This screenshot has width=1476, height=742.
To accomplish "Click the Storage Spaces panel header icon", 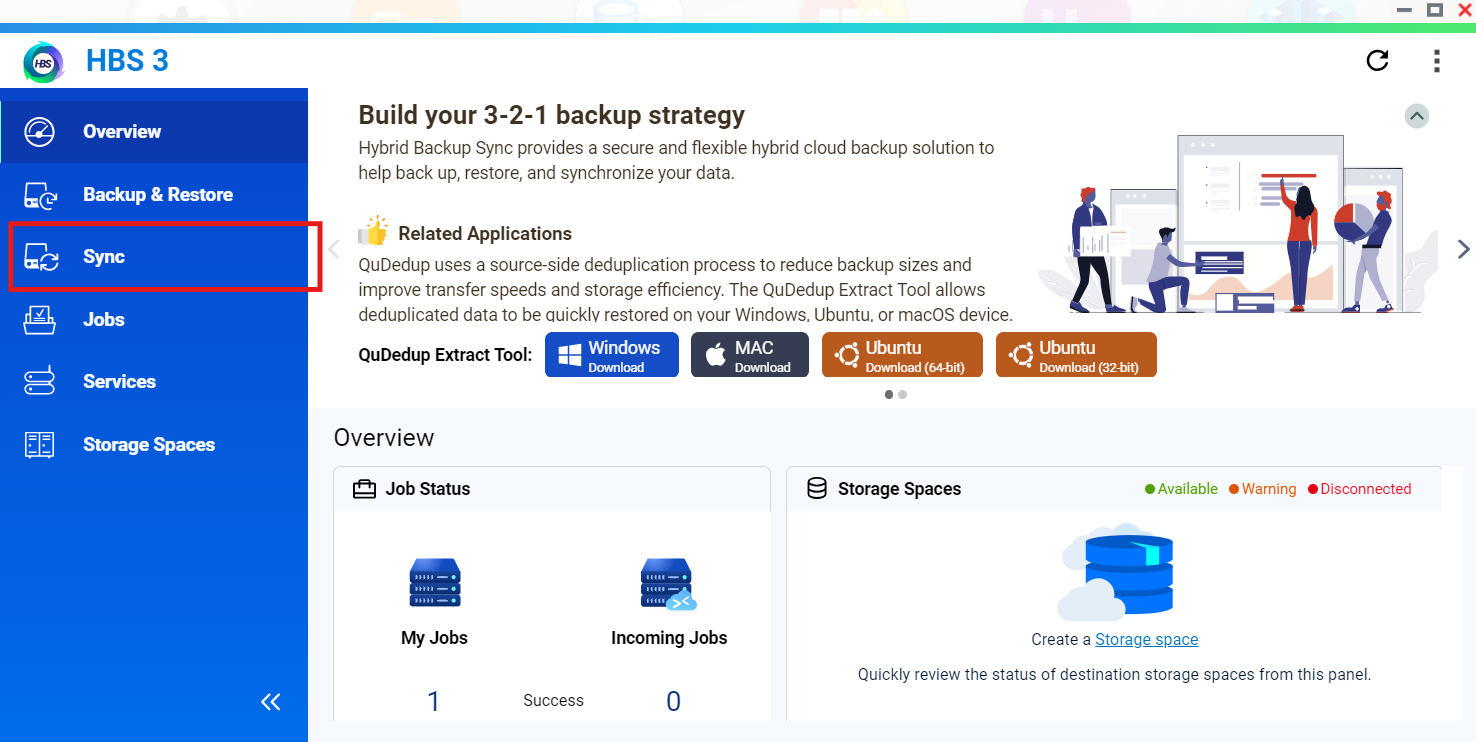I will pos(817,489).
